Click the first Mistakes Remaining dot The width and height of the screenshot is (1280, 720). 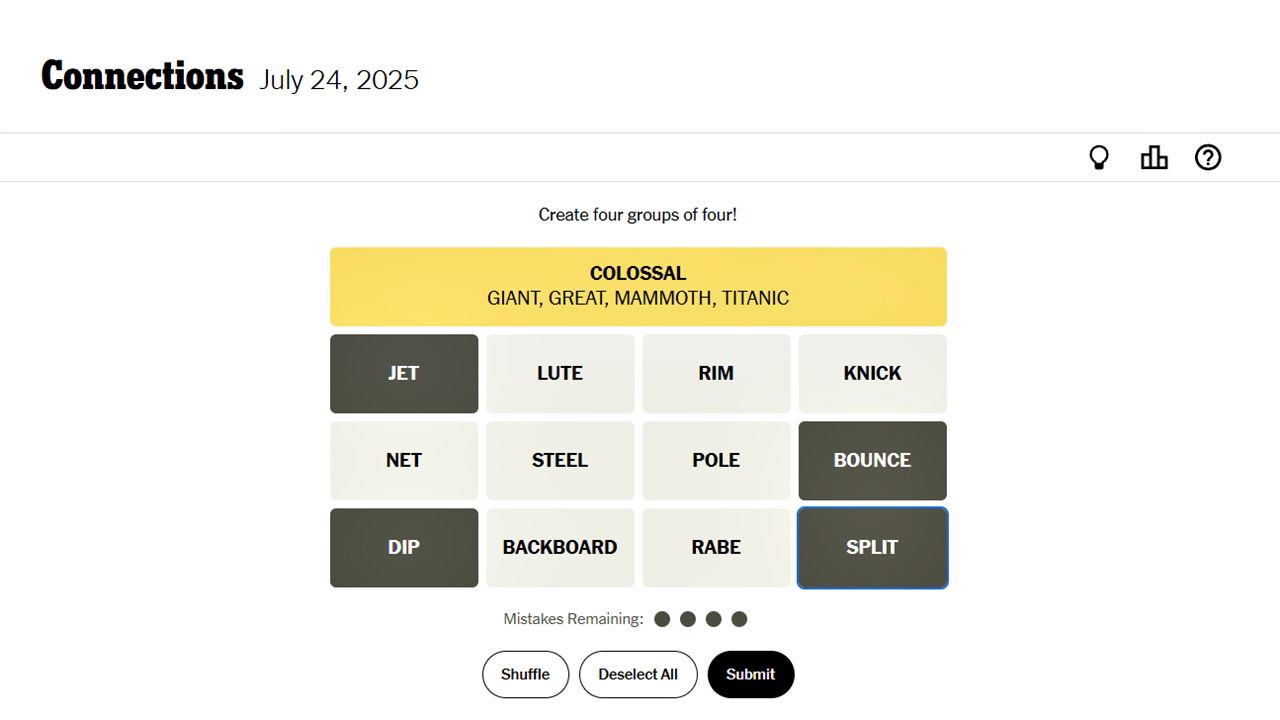click(662, 618)
